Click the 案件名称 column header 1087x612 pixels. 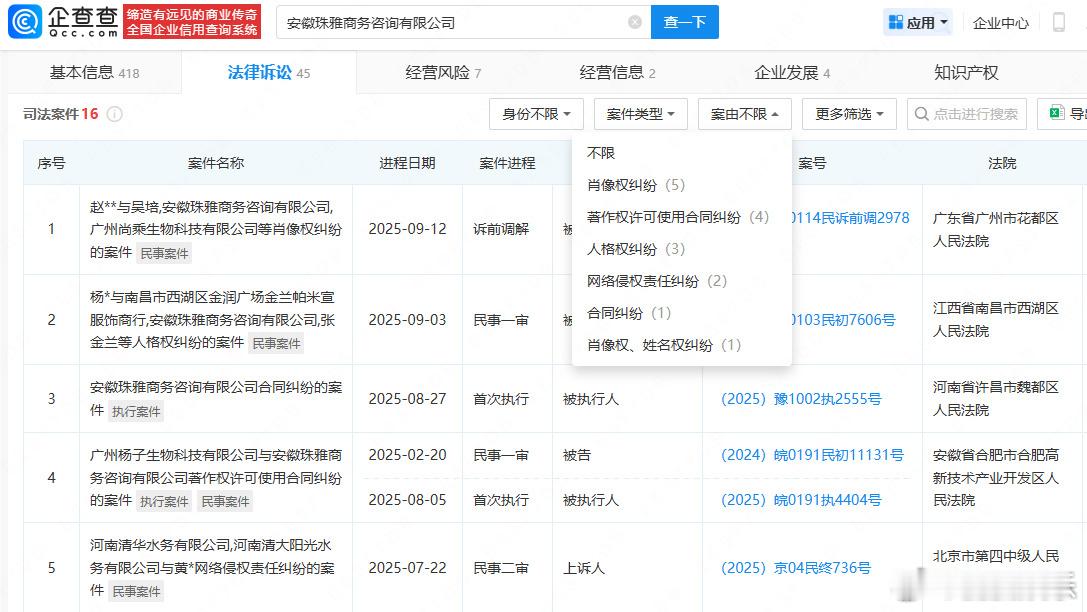216,163
